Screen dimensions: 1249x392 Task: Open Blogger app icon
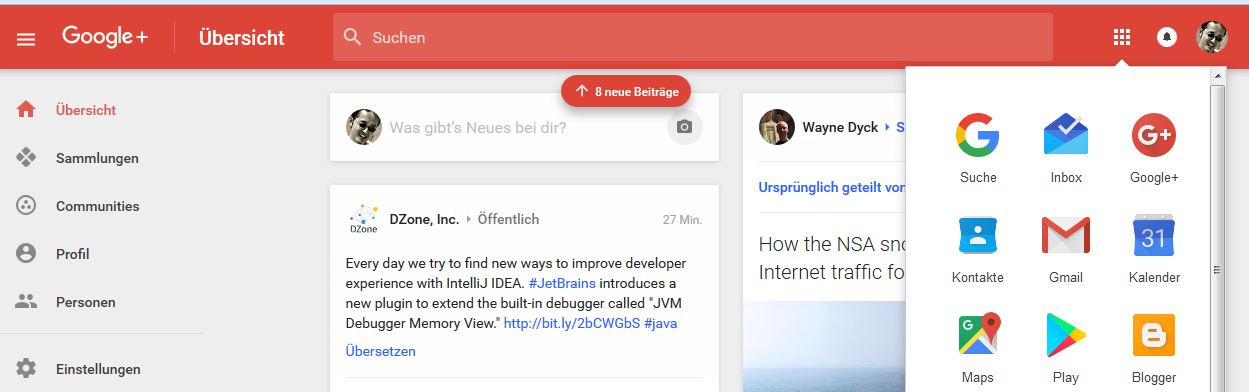tap(1154, 335)
